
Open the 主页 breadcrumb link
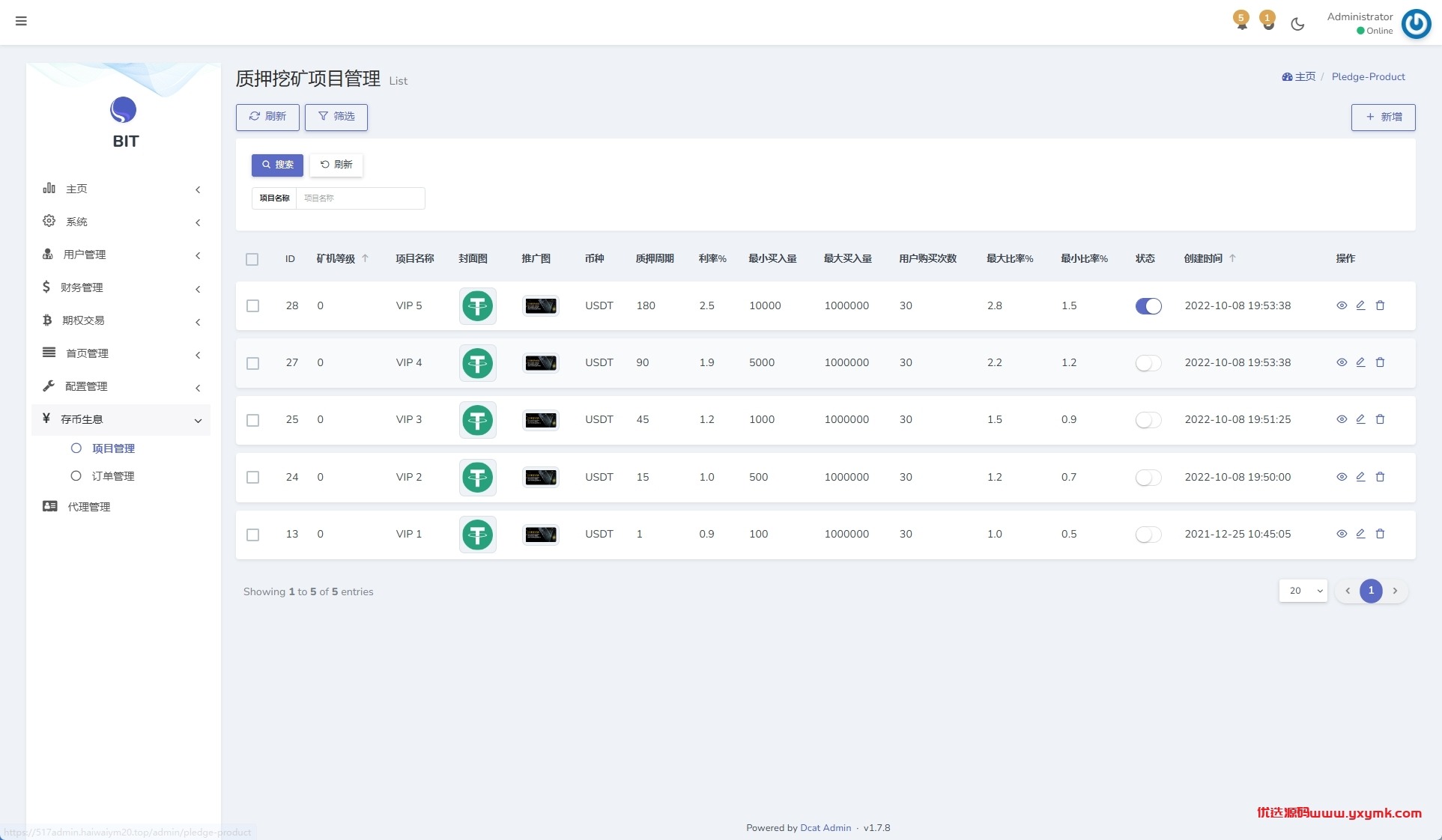pyautogui.click(x=1299, y=76)
